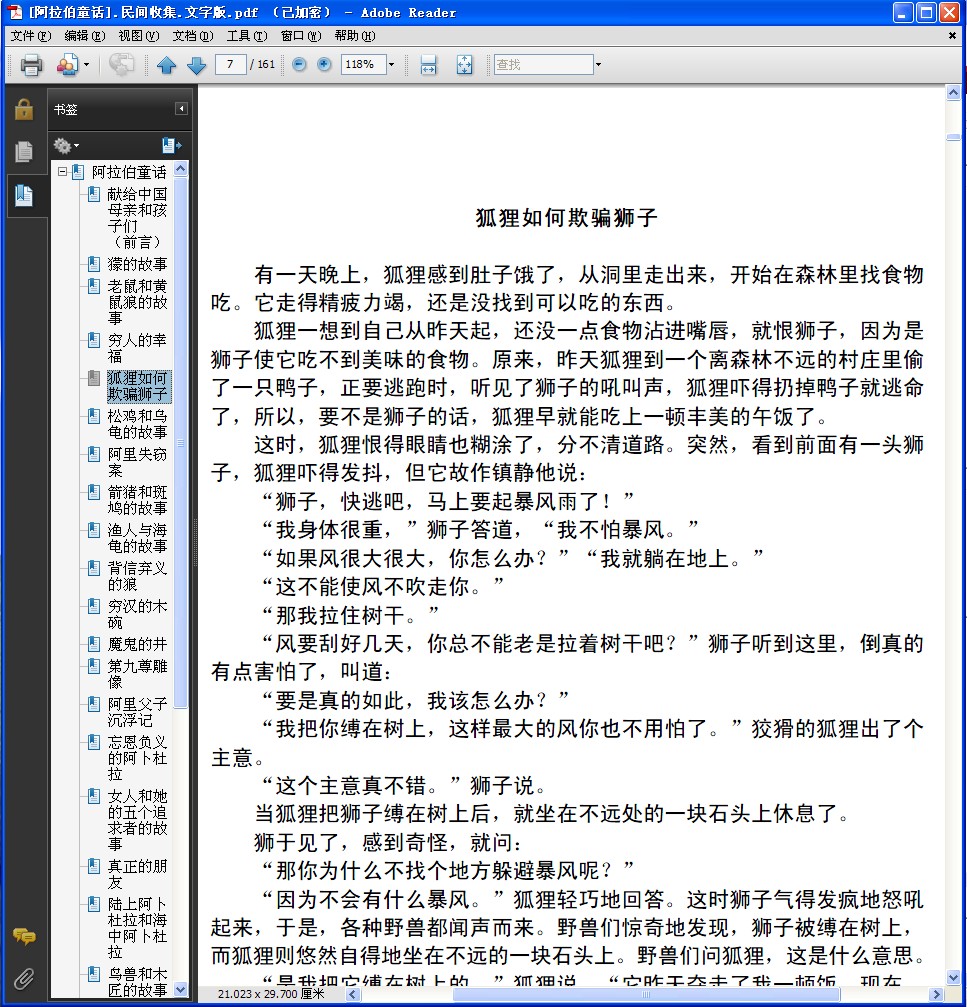Click horizontal scroll right arrow
The image size is (967, 1007).
point(937,994)
